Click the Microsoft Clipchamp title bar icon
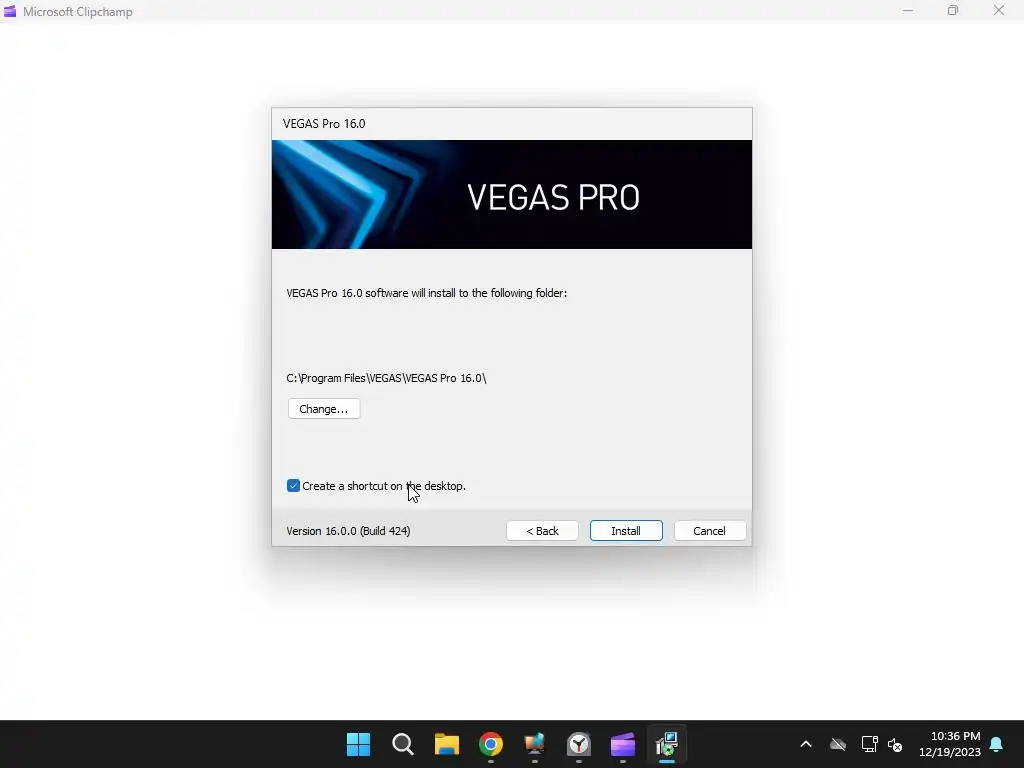The width and height of the screenshot is (1024, 768). 10,11
